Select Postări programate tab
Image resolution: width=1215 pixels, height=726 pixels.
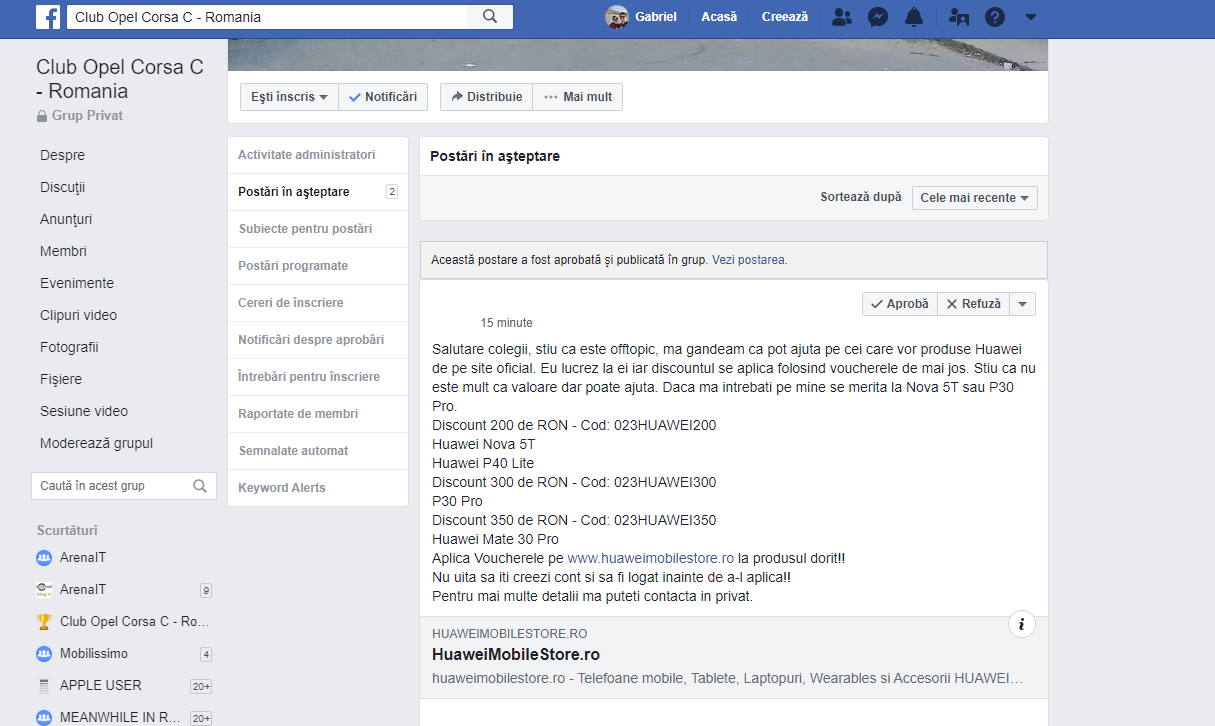318,266
